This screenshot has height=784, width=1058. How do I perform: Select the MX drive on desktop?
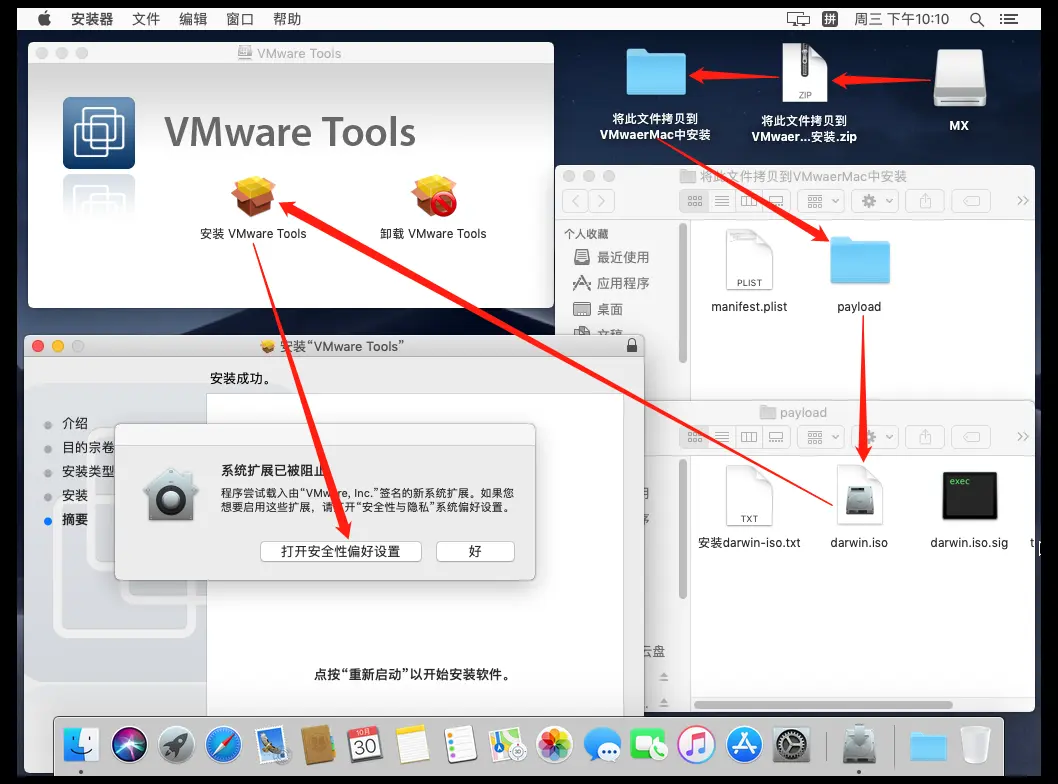tap(959, 78)
